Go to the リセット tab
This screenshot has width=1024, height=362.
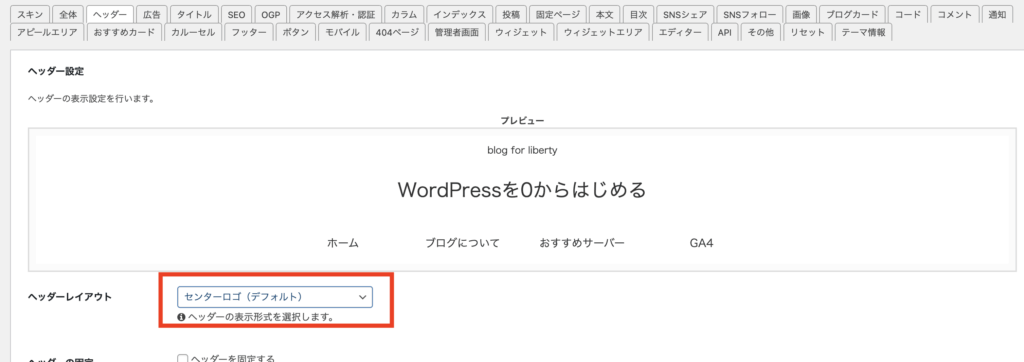point(808,33)
